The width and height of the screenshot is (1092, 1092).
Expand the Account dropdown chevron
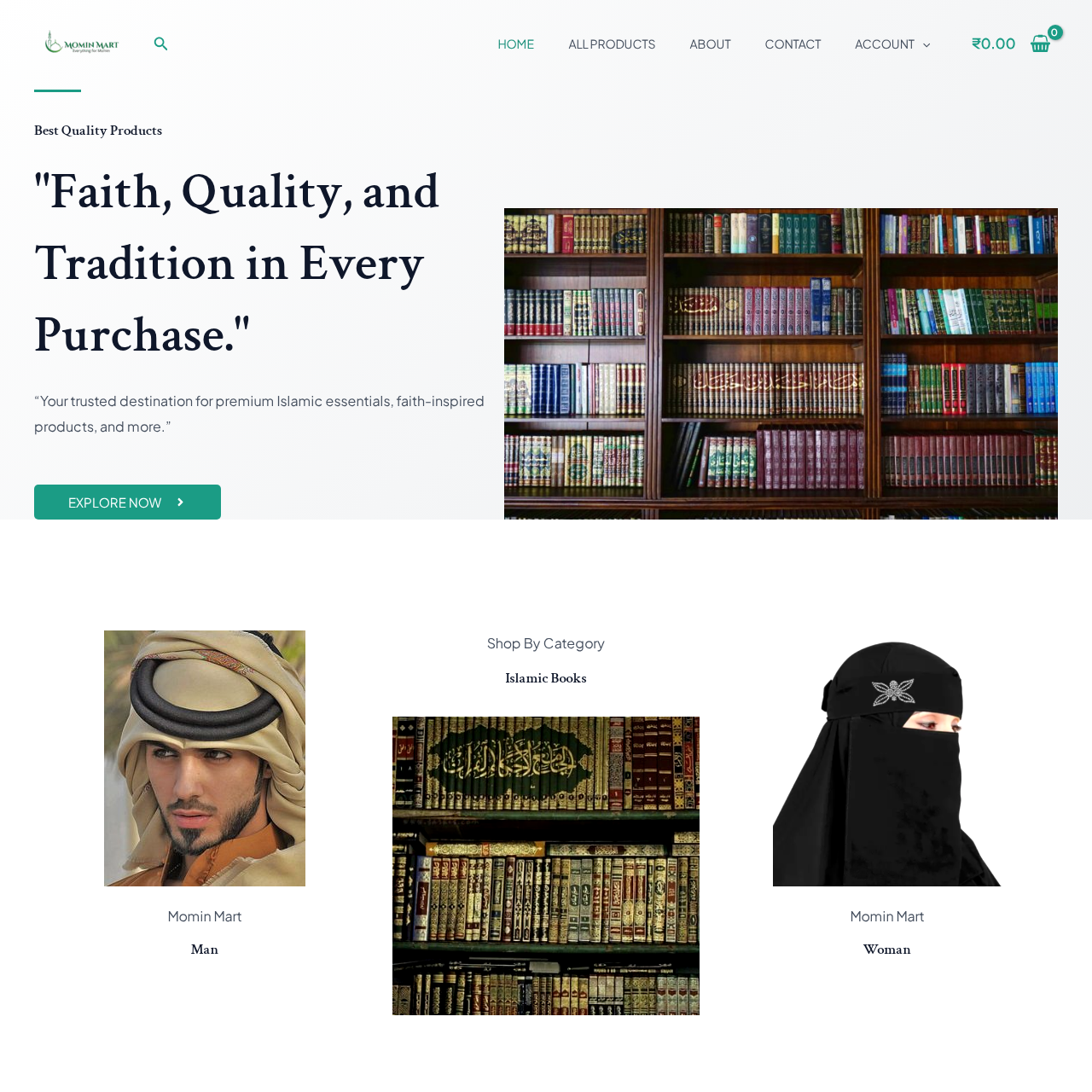pos(926,44)
